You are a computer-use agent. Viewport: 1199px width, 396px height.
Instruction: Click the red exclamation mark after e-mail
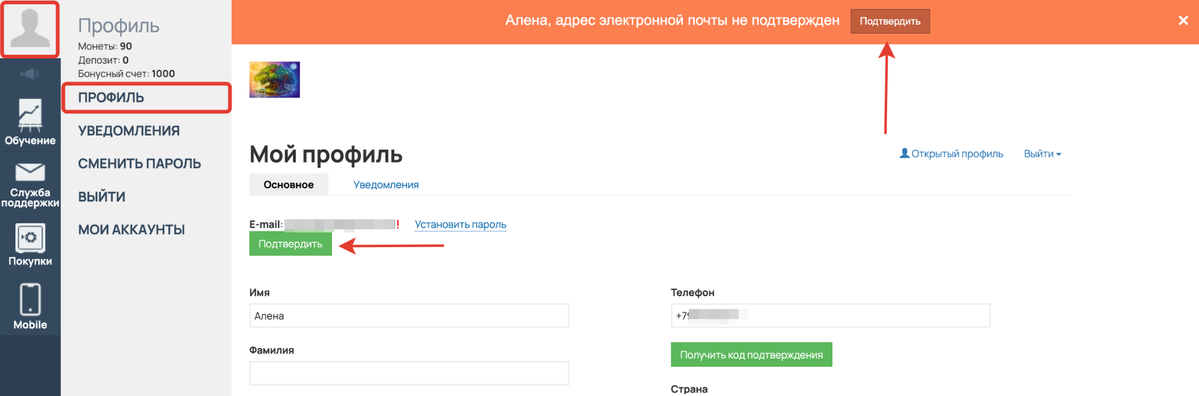pos(398,225)
